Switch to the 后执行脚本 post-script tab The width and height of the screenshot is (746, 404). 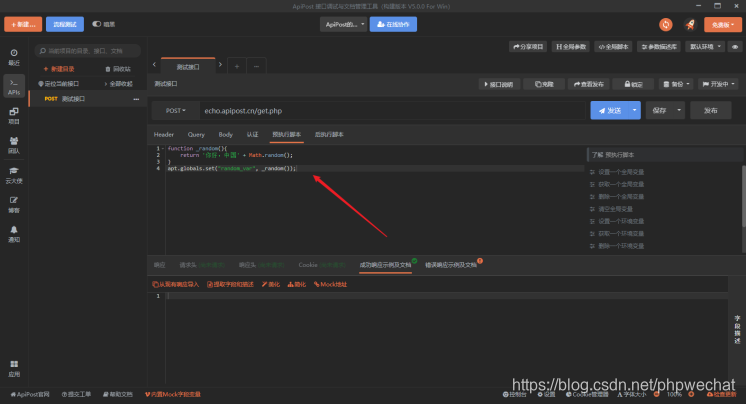[329, 135]
